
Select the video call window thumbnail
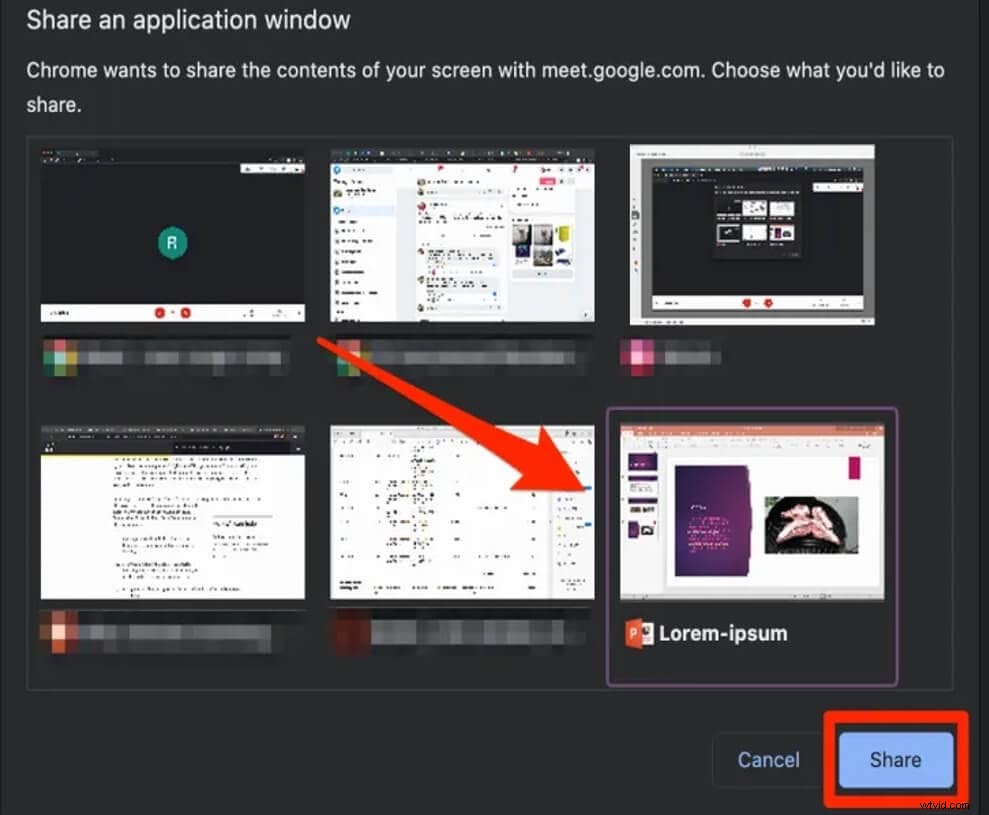tap(171, 236)
